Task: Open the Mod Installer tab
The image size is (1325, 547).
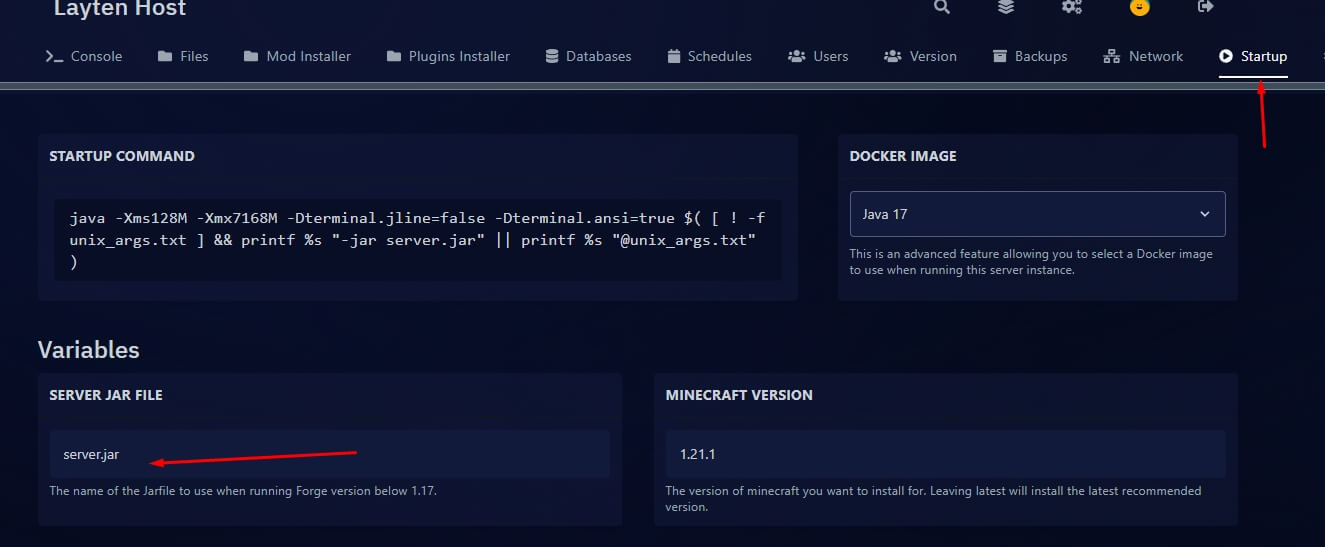Action: click(x=296, y=56)
